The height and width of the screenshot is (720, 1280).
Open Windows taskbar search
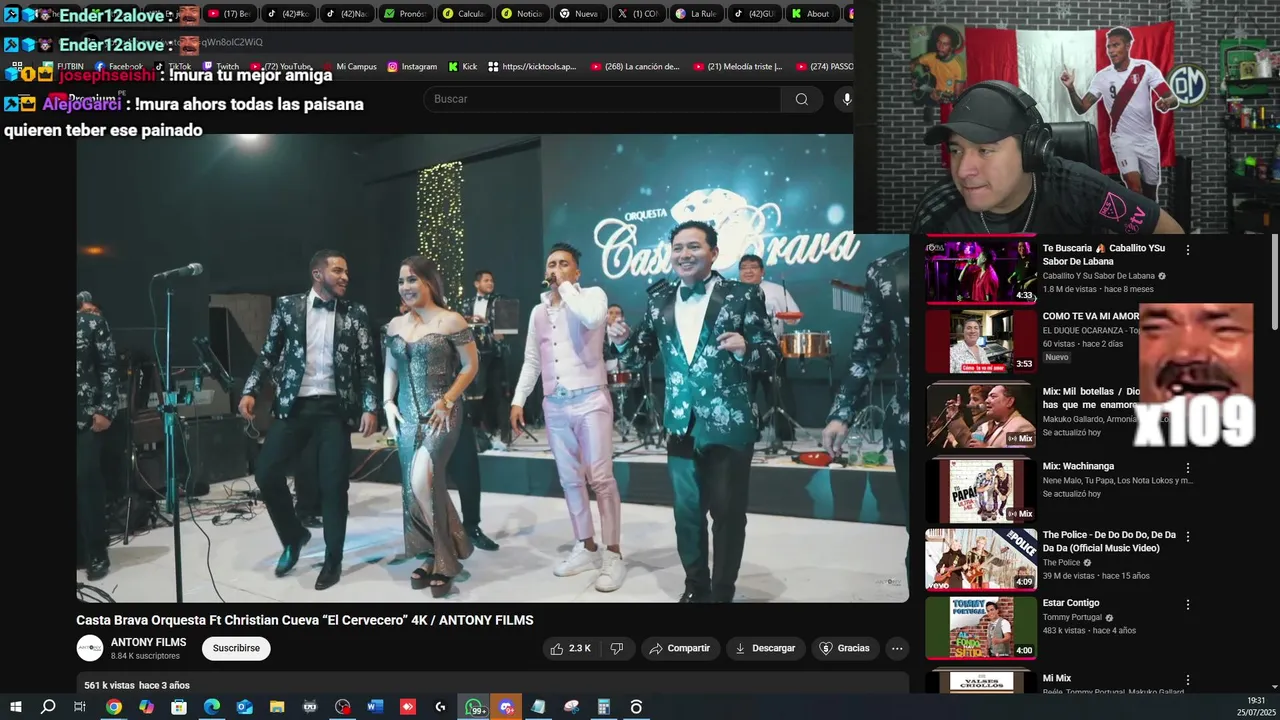coord(48,707)
